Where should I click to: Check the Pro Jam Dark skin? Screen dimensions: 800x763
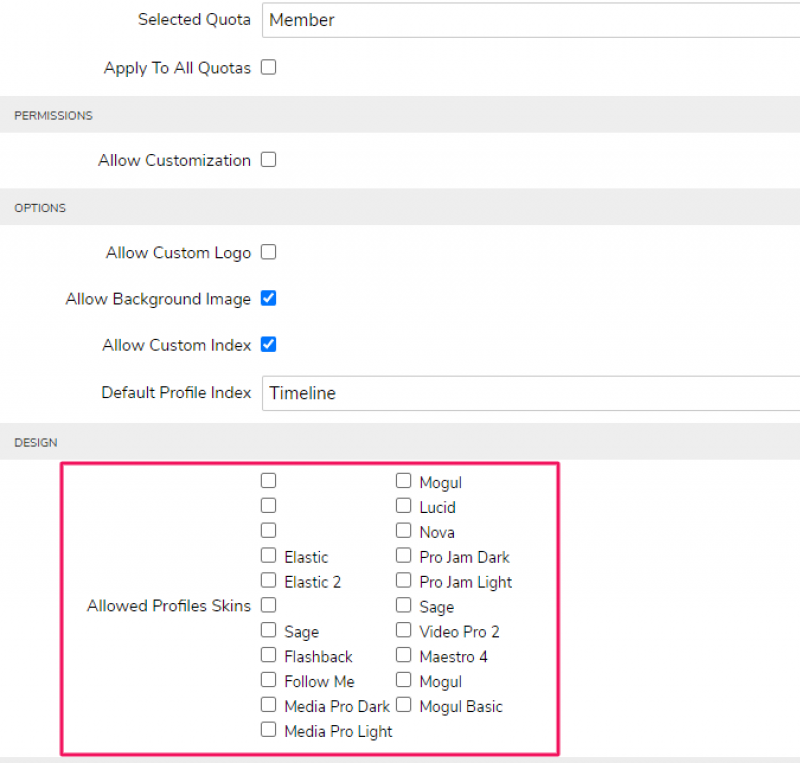[403, 556]
